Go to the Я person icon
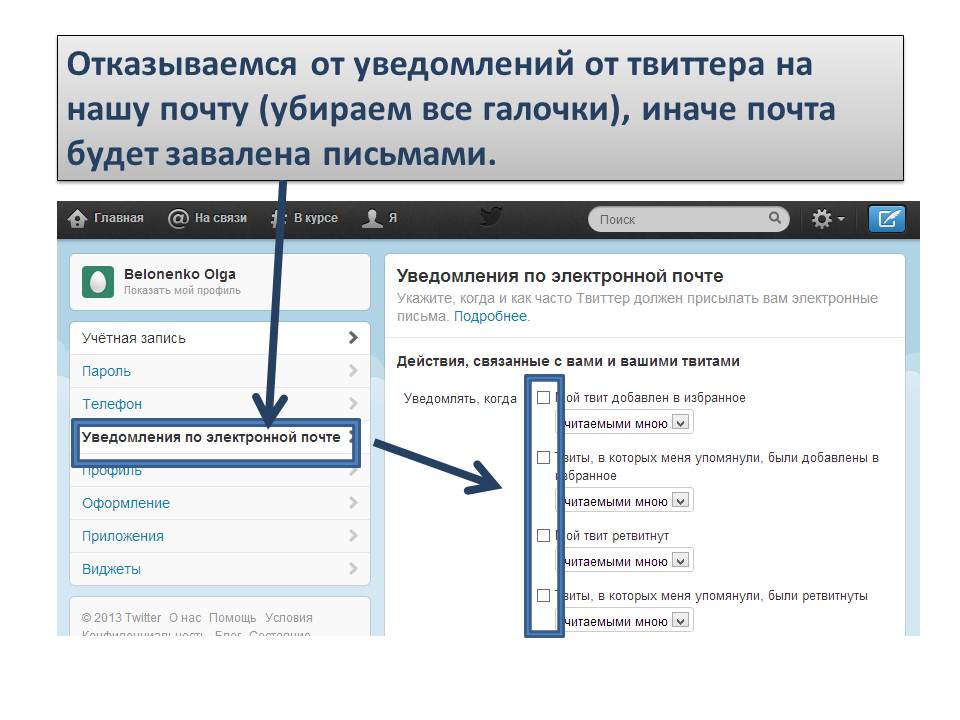The height and width of the screenshot is (720, 960). [372, 218]
